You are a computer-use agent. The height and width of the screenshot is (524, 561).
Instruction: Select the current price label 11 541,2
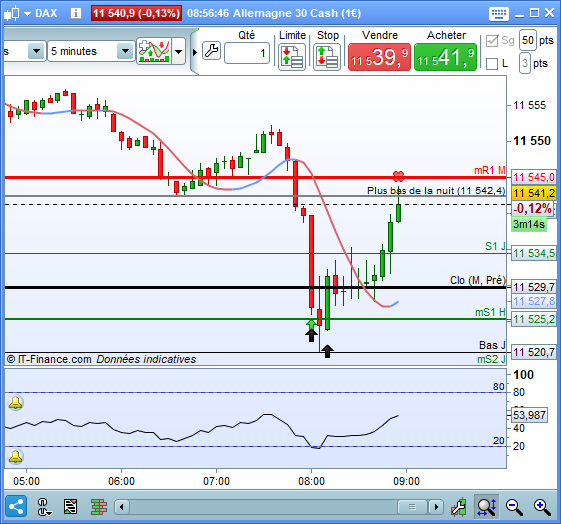pos(533,193)
